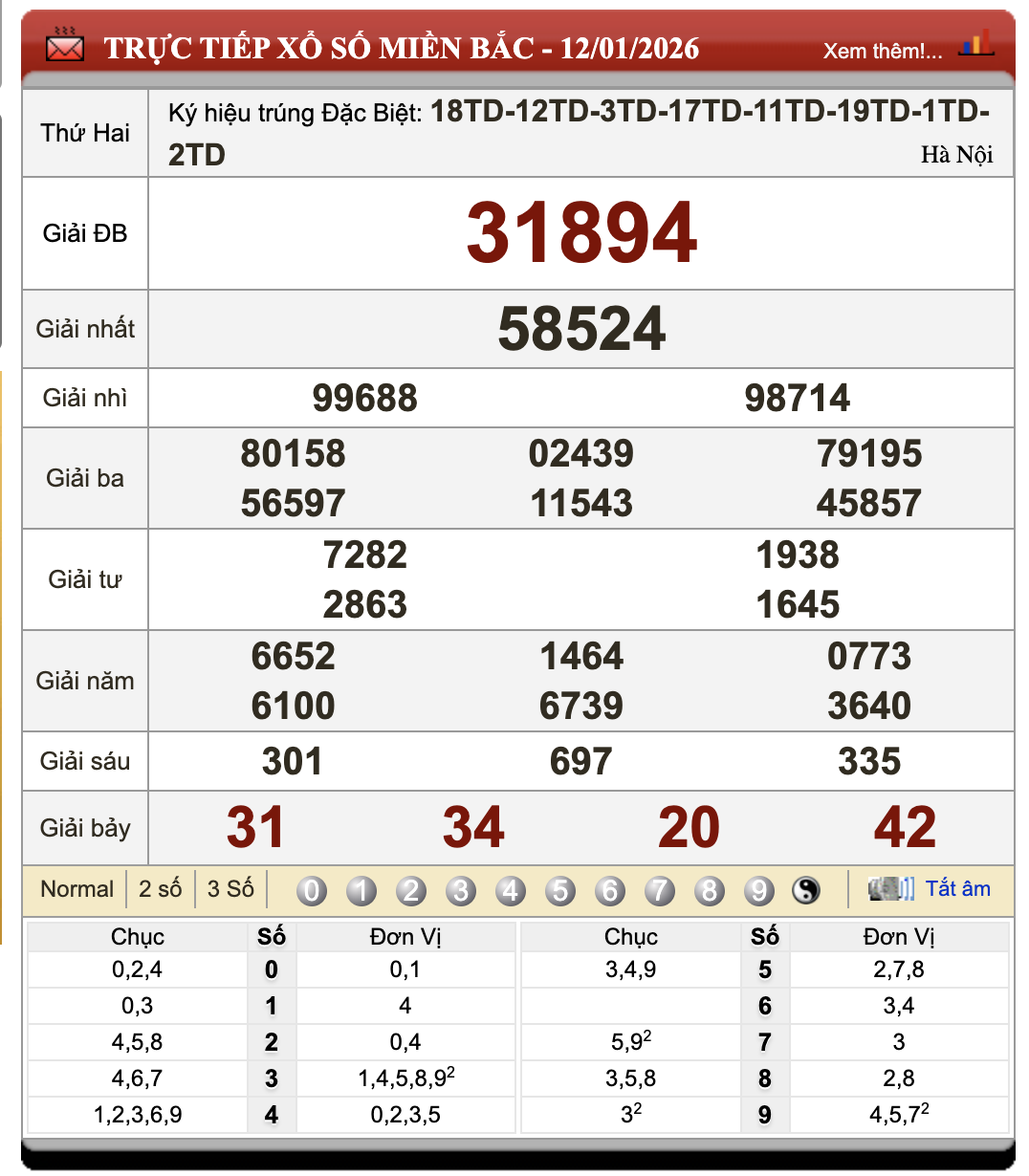
Task: Select the number 8 ball filter
Action: pos(710,891)
